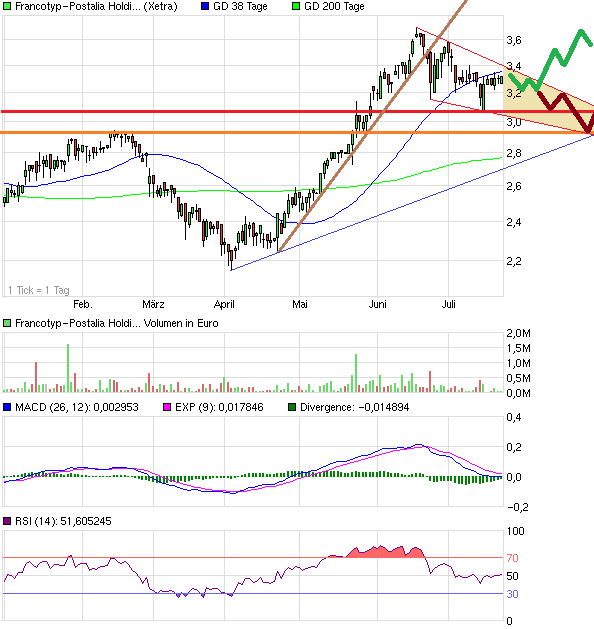
Task: Click the blue GD 38 Tage swatch
Action: [x=205, y=6]
